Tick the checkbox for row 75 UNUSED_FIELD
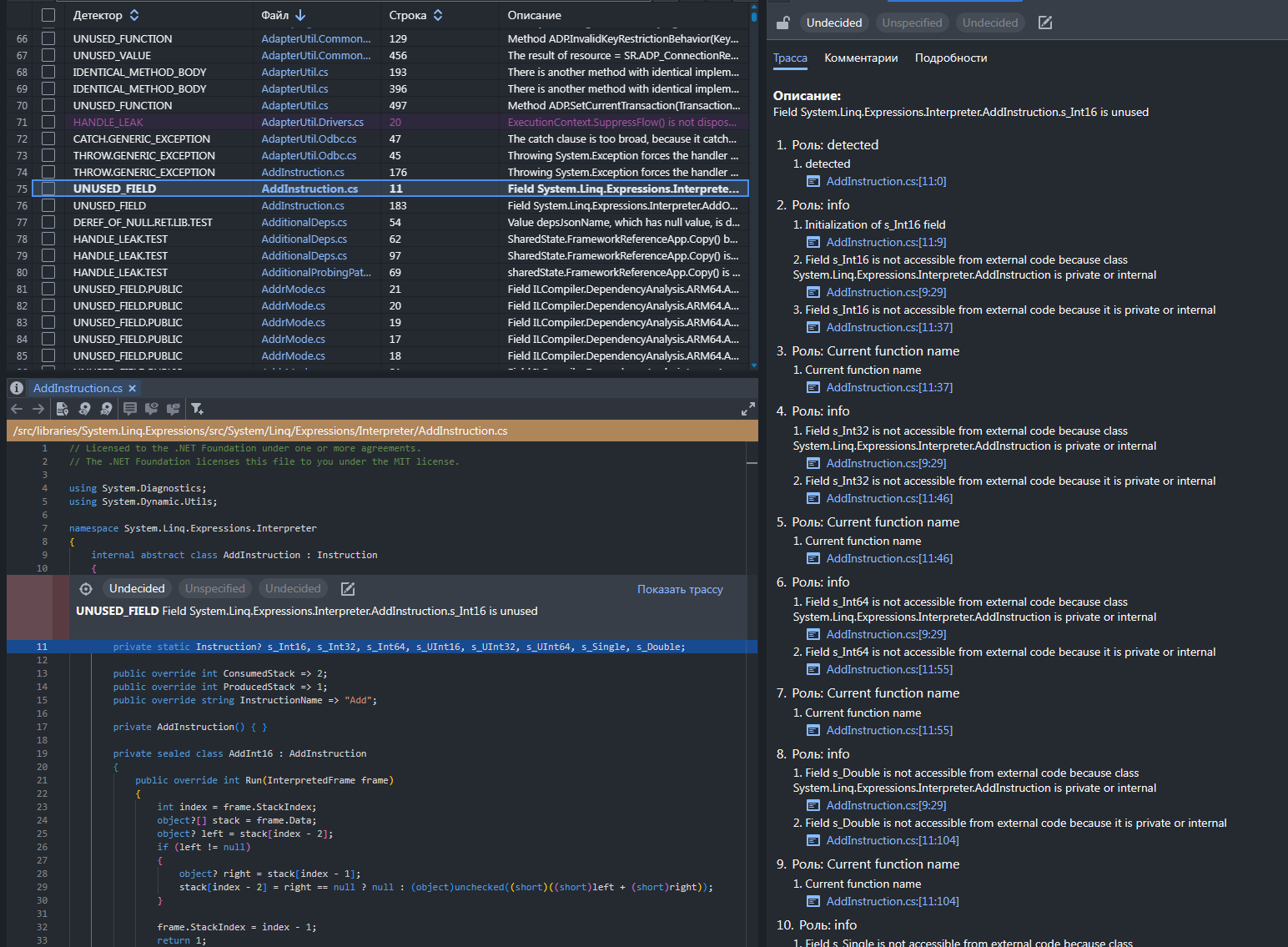The height and width of the screenshot is (947, 1288). (48, 189)
